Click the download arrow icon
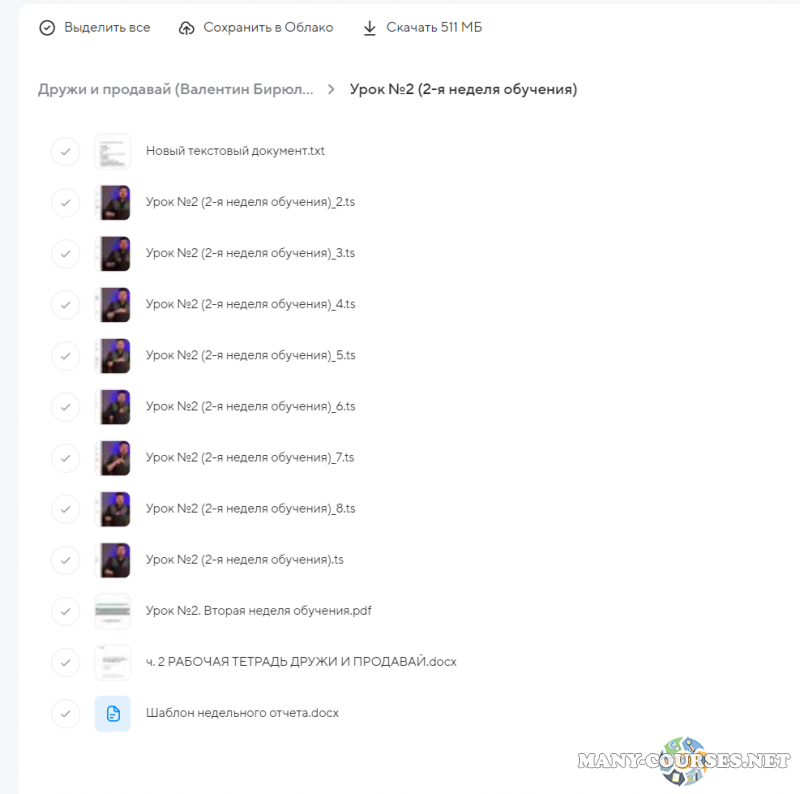This screenshot has width=800, height=794. click(369, 28)
